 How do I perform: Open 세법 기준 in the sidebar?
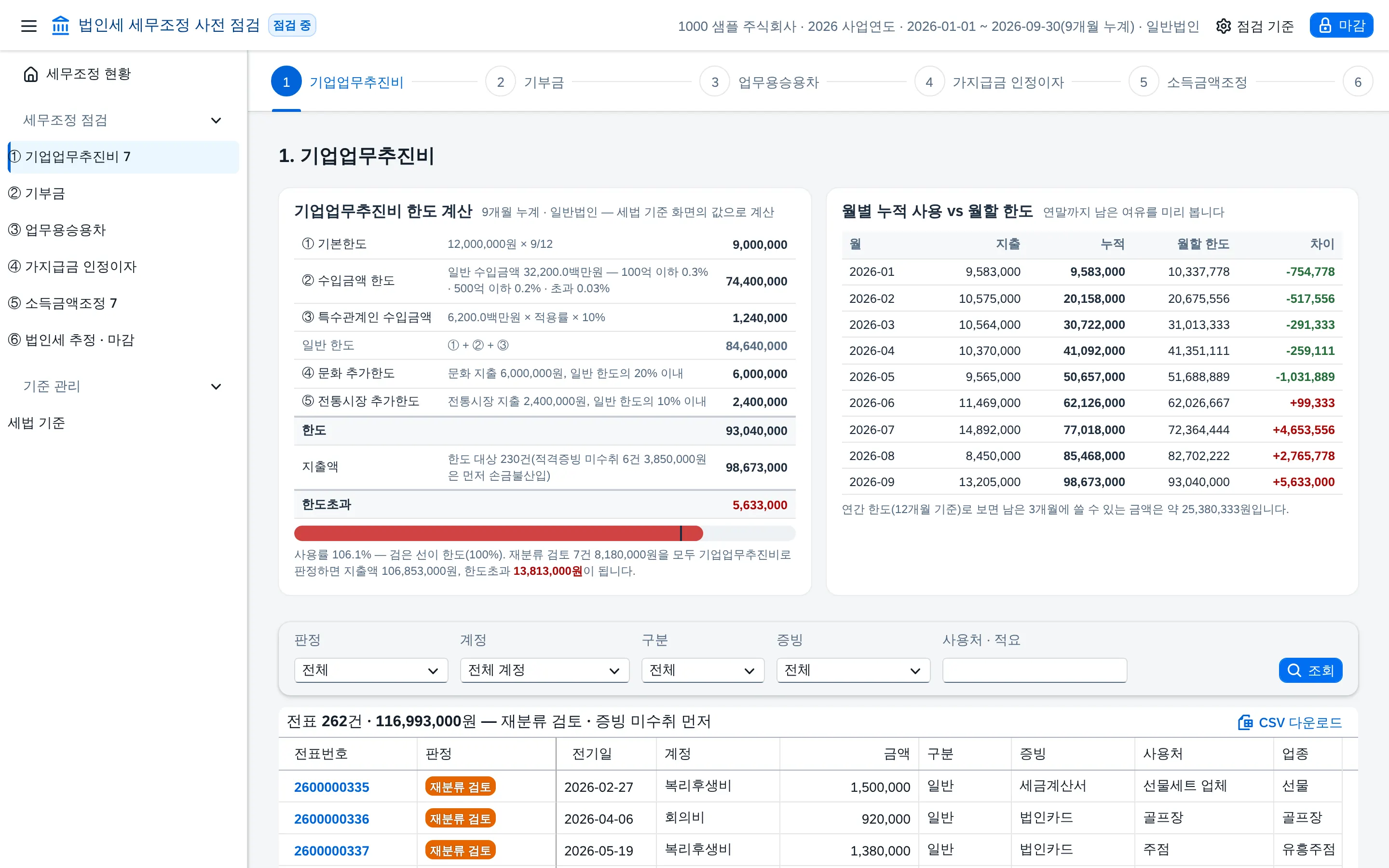point(123,423)
